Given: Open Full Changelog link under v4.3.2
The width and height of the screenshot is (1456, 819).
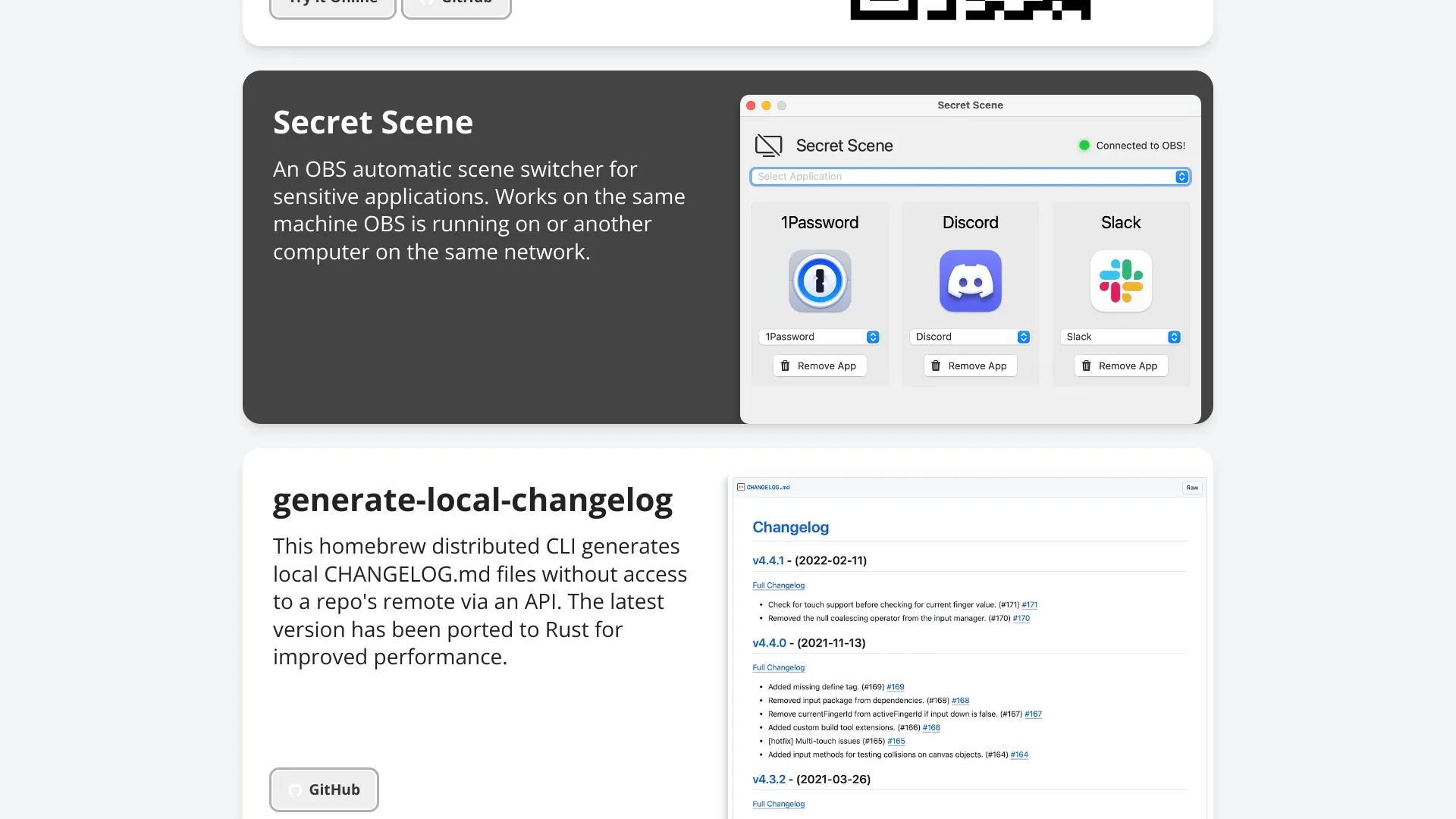Looking at the screenshot, I should [x=778, y=804].
